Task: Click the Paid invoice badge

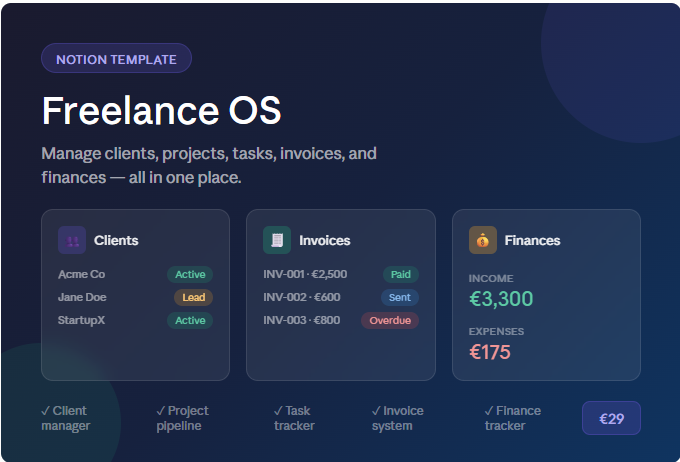Action: (x=401, y=274)
